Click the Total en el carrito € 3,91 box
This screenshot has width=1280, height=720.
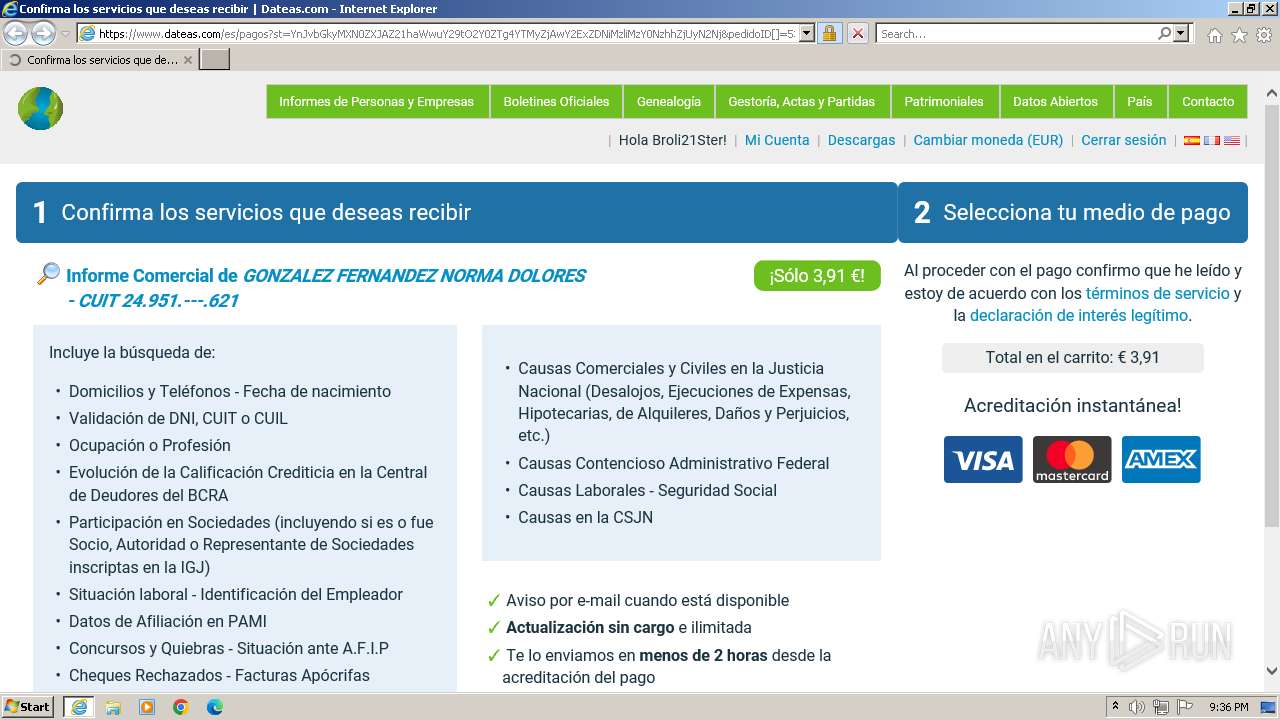pyautogui.click(x=1072, y=357)
